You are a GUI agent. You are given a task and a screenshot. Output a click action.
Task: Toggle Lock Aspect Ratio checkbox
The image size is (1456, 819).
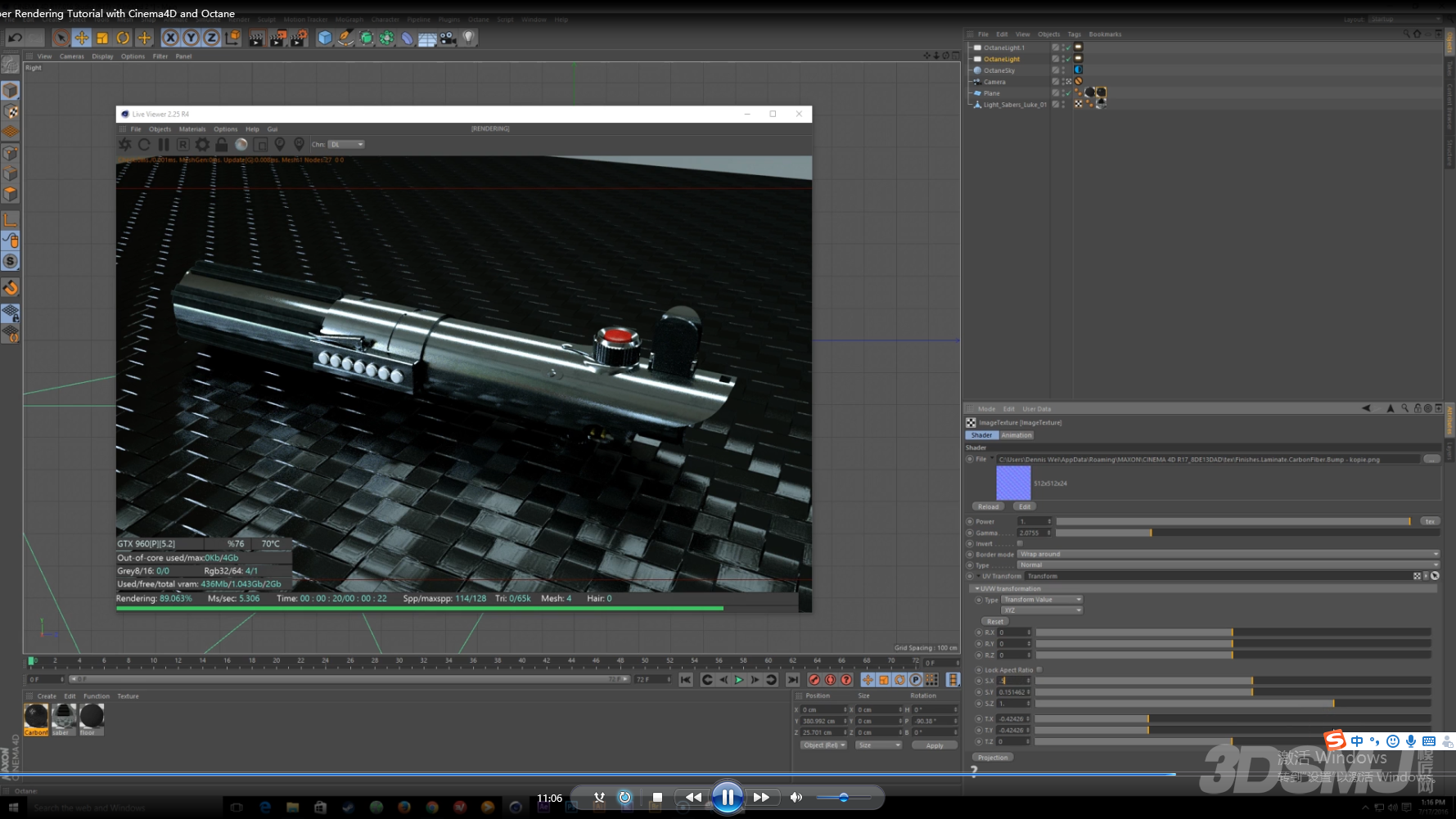click(1039, 669)
